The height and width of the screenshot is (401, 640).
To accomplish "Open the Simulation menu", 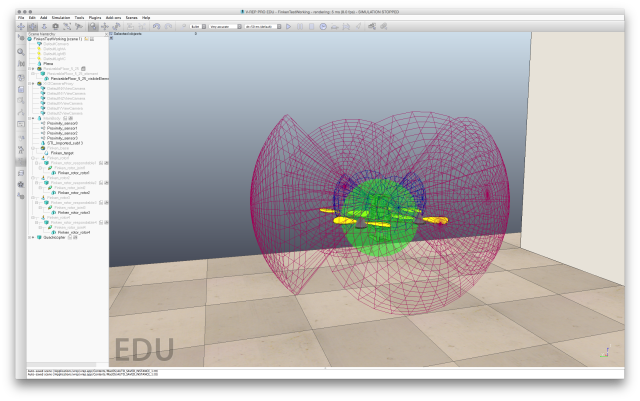I will (61, 18).
